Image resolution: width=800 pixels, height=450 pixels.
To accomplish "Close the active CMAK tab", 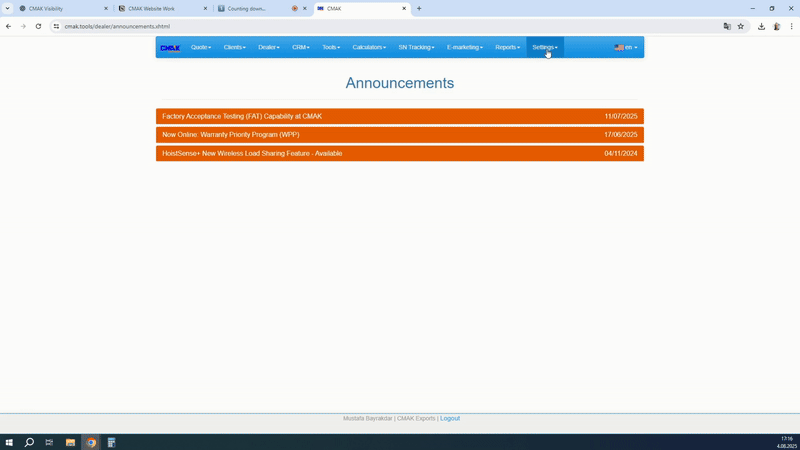I will click(404, 9).
